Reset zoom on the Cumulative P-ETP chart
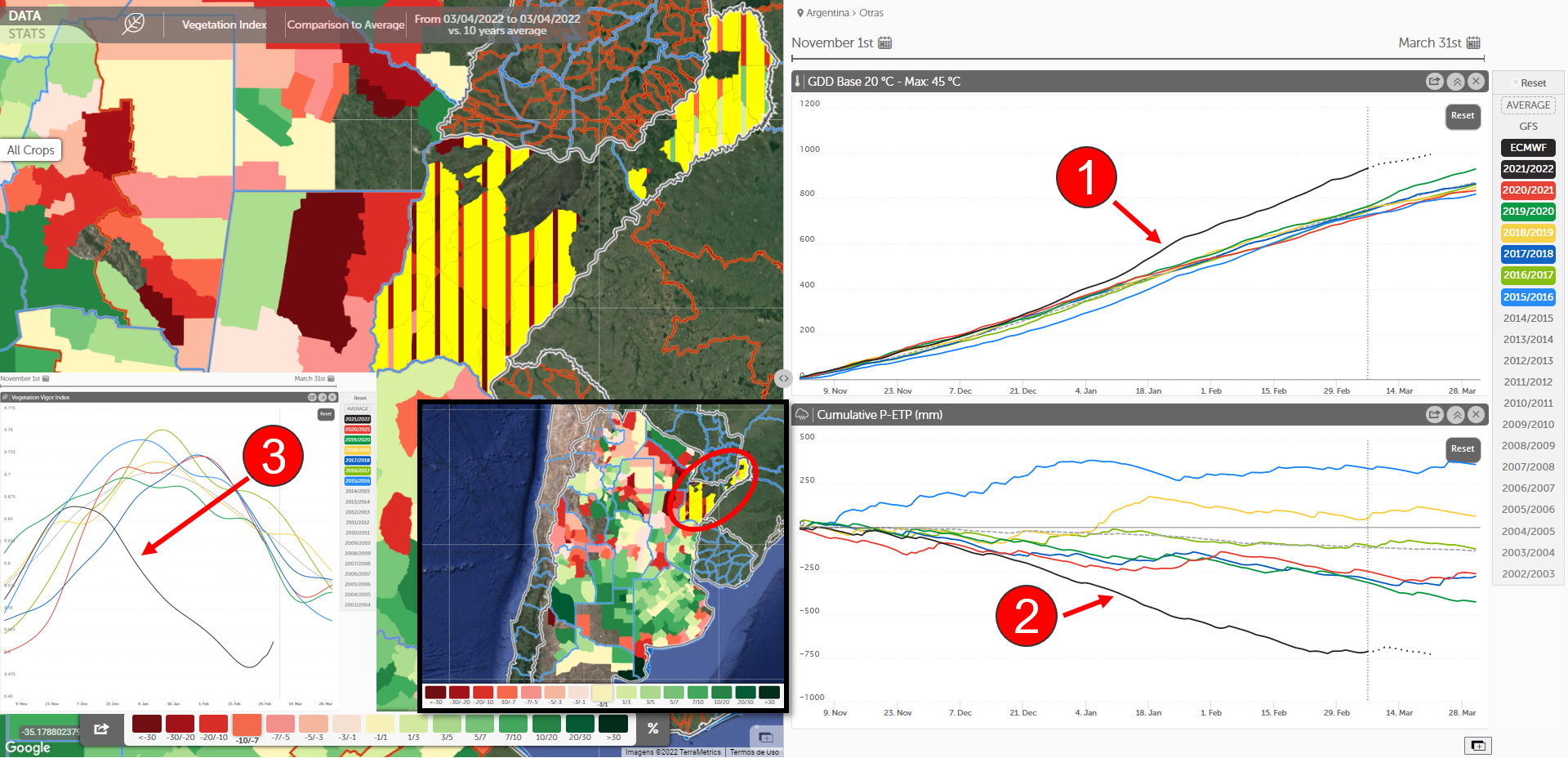 tap(1463, 449)
